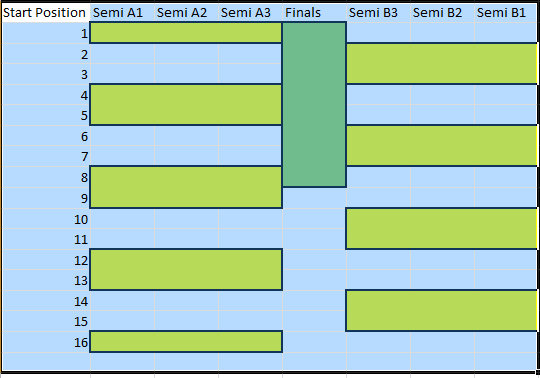Select the tall dark green Finals block
This screenshot has height=378, width=540.
(314, 105)
